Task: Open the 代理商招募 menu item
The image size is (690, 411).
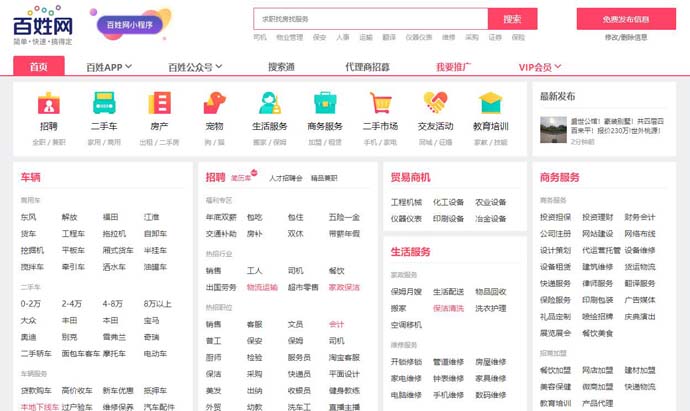Action: pyautogui.click(x=367, y=67)
